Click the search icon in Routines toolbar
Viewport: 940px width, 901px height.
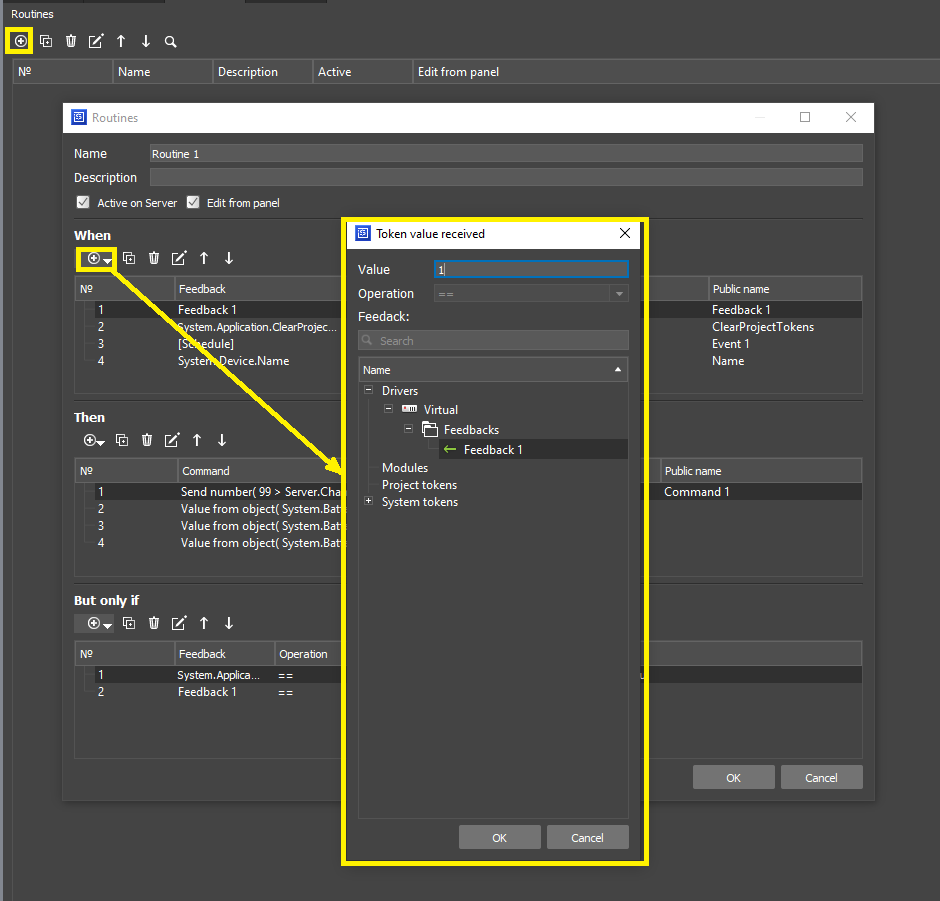coord(171,41)
